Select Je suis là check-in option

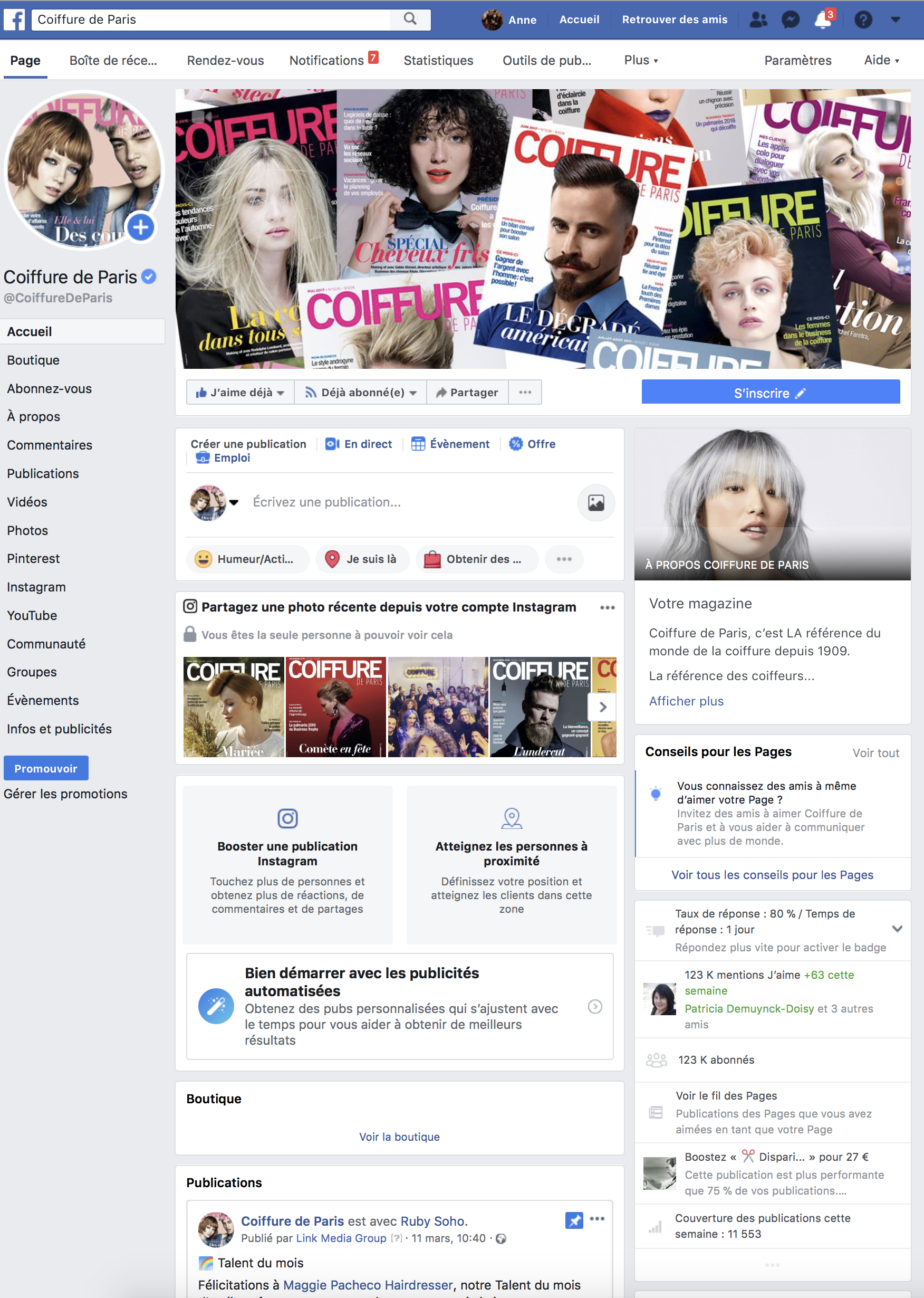click(362, 559)
